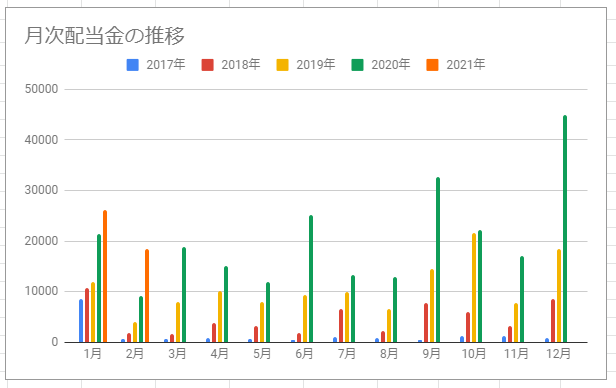Click the 2021年 orange legend swatch
The width and height of the screenshot is (616, 388).
432,65
